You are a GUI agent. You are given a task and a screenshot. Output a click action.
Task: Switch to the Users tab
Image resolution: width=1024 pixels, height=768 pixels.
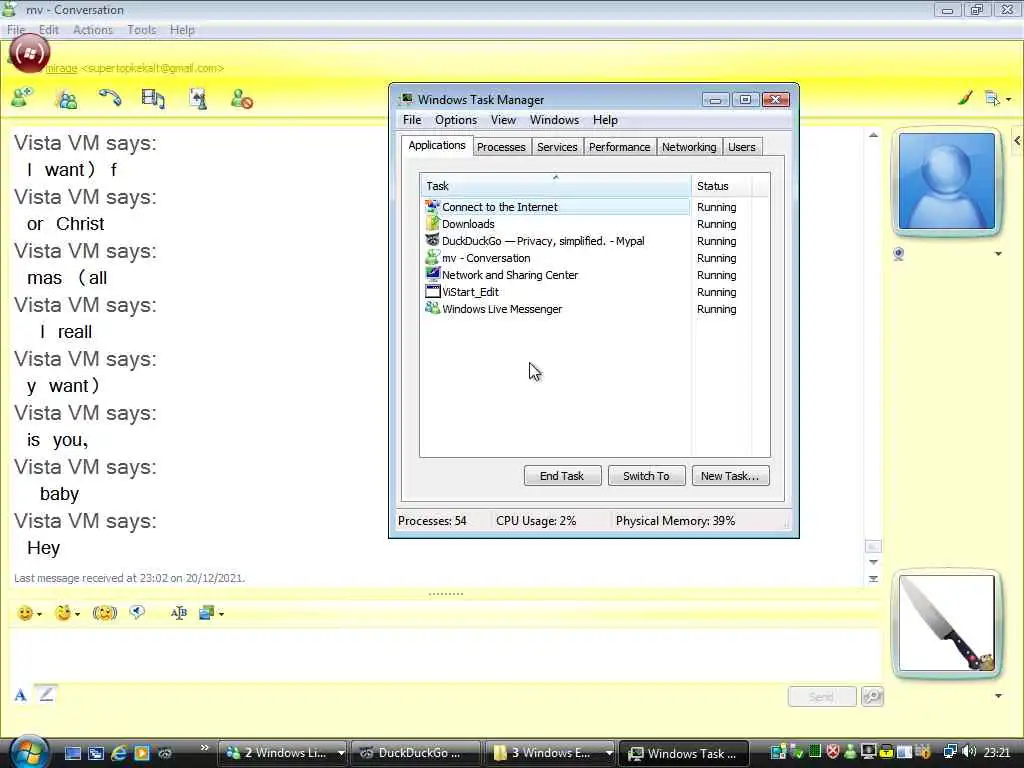[x=742, y=147]
